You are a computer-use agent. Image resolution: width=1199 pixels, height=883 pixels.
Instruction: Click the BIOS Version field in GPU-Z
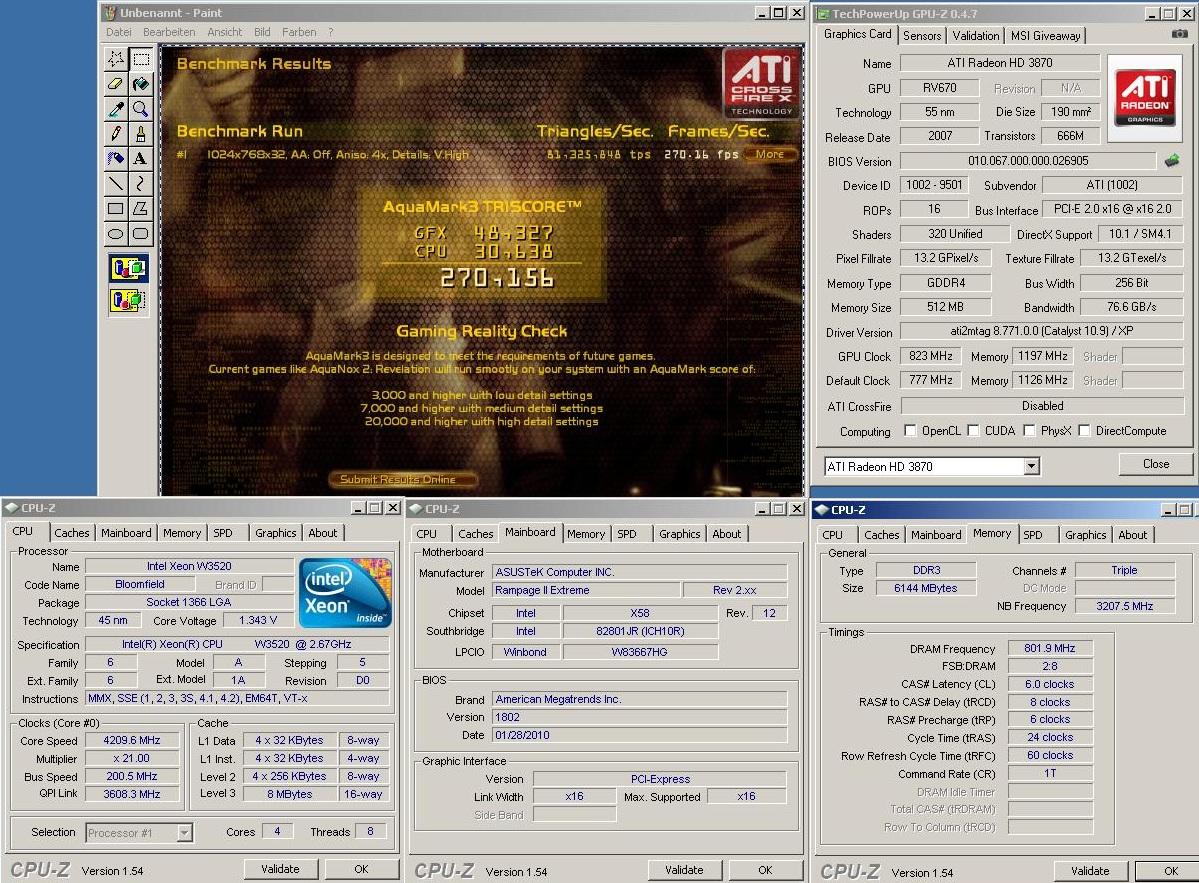point(1028,161)
